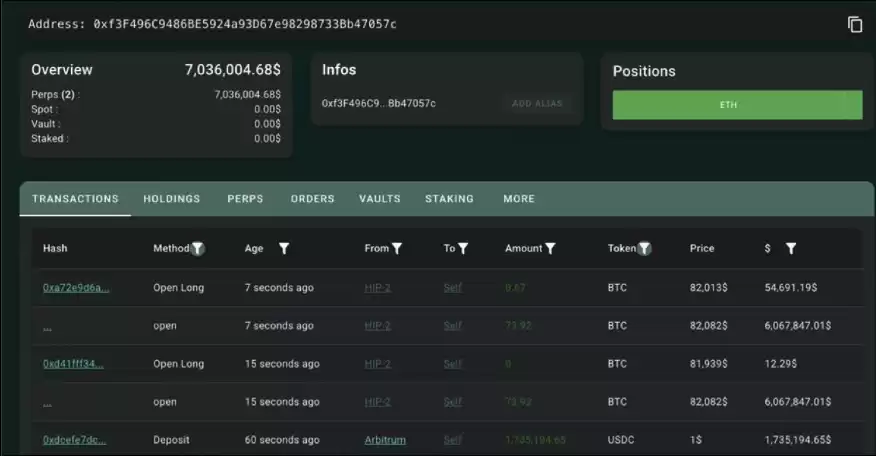Open the Holdings tab

pos(172,199)
